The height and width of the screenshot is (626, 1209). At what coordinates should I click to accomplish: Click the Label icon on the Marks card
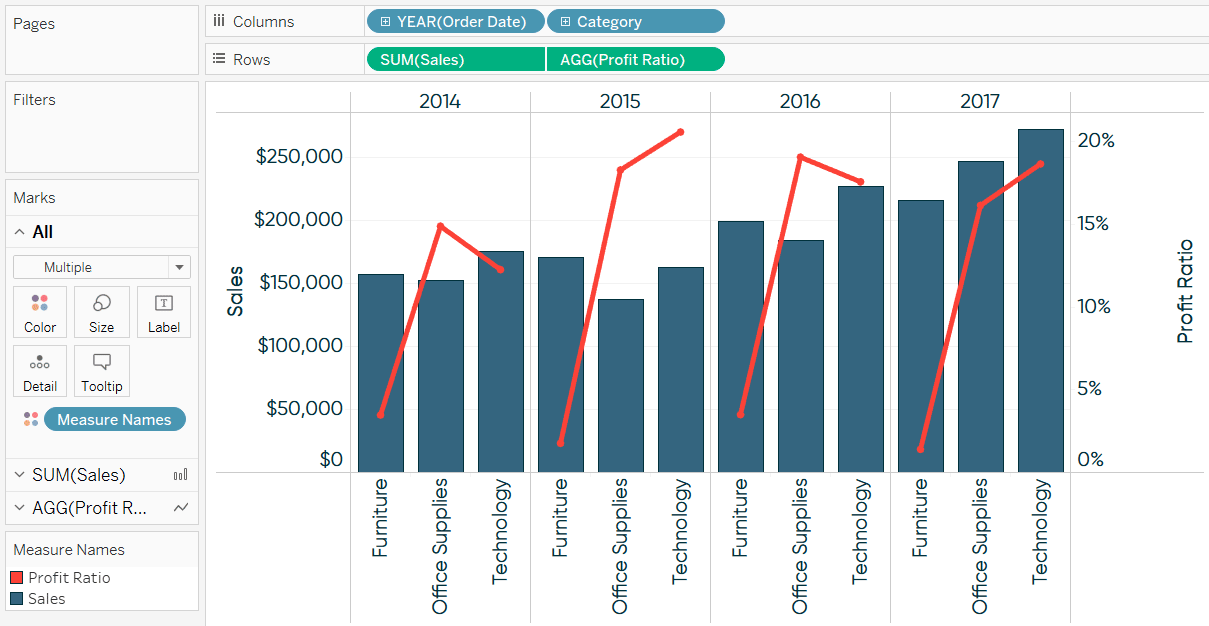pos(163,311)
